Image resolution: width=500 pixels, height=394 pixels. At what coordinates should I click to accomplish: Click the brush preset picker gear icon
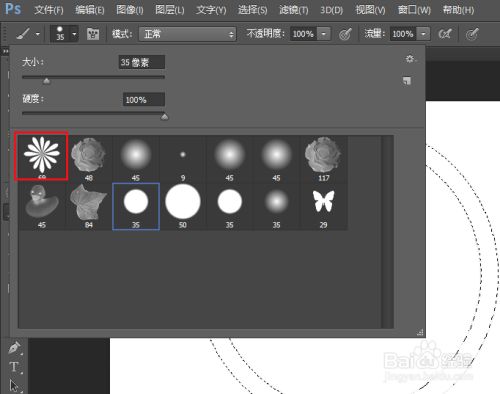(410, 59)
